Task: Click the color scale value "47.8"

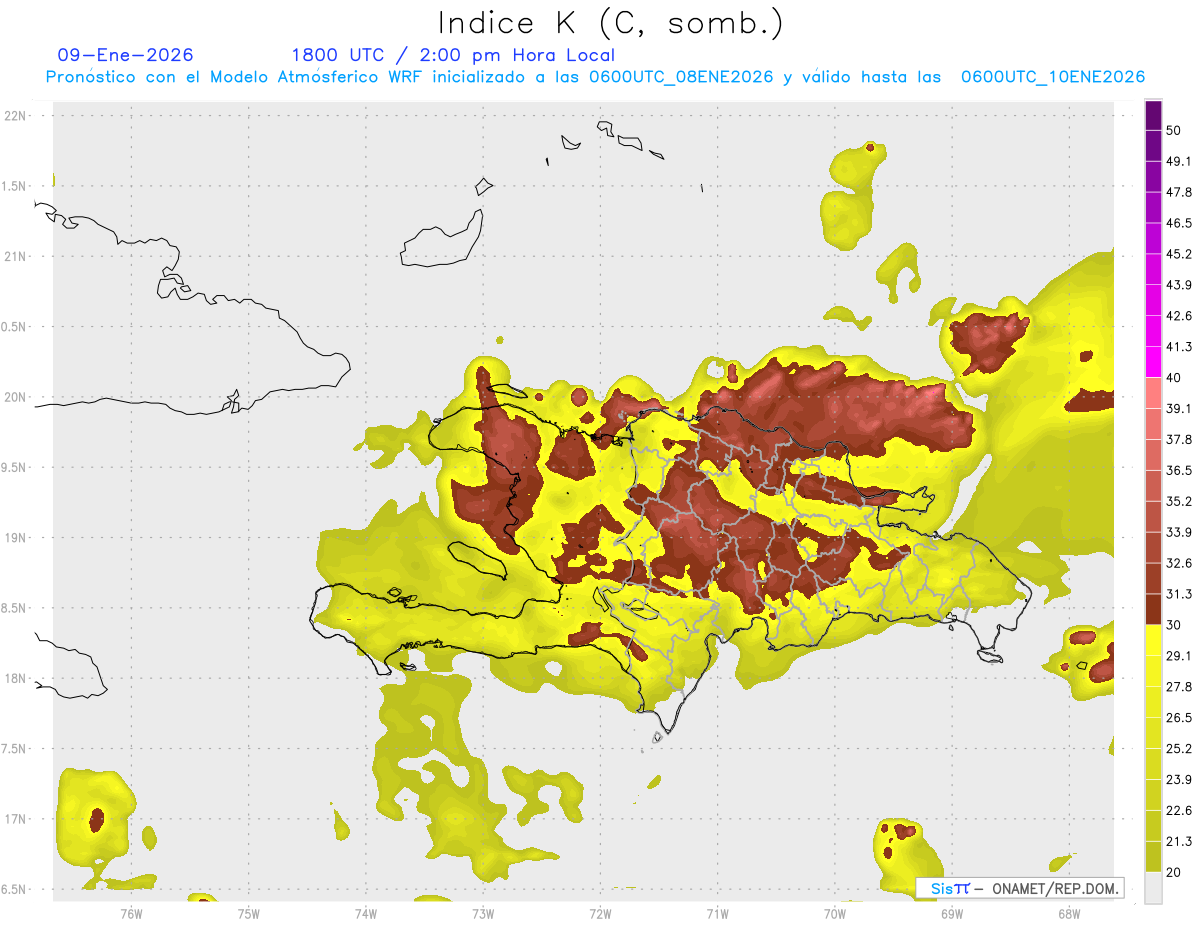Action: point(1179,192)
